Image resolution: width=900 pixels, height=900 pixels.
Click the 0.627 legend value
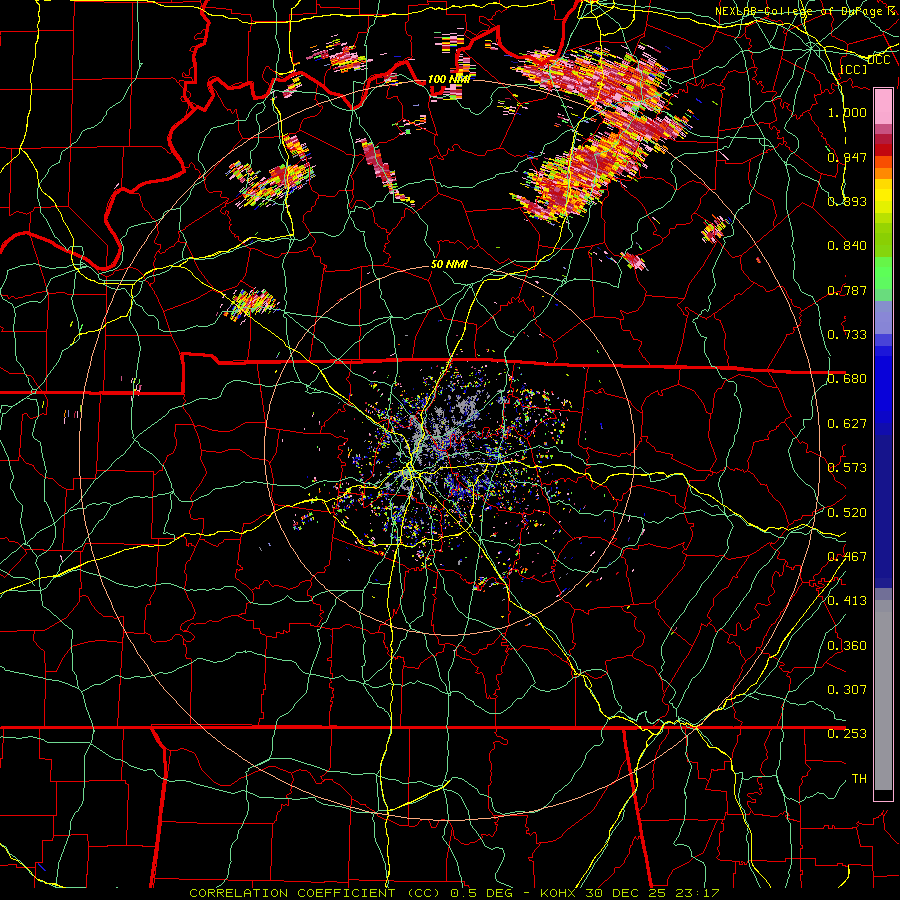click(847, 424)
